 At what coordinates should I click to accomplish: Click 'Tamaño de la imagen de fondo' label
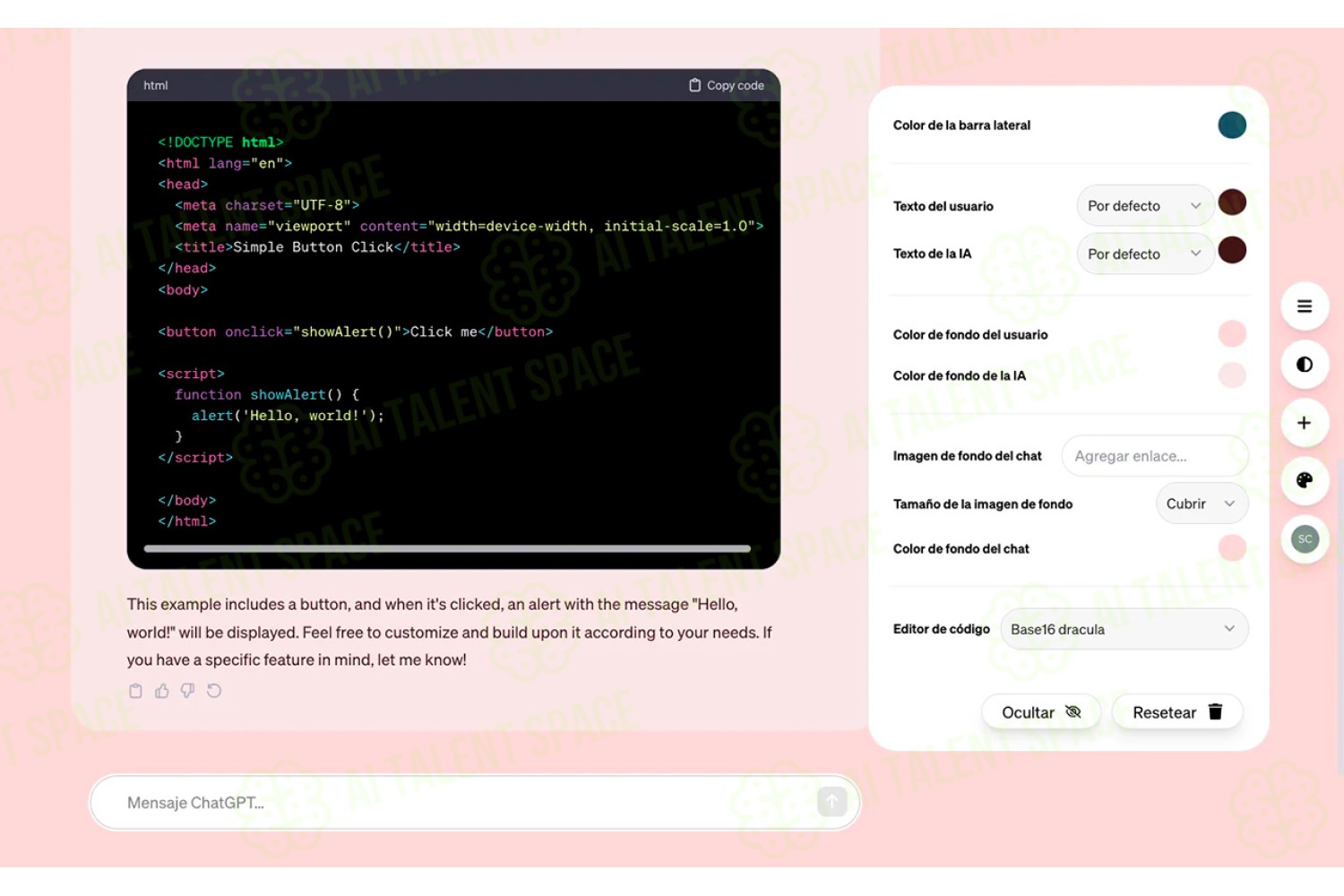pyautogui.click(x=982, y=504)
